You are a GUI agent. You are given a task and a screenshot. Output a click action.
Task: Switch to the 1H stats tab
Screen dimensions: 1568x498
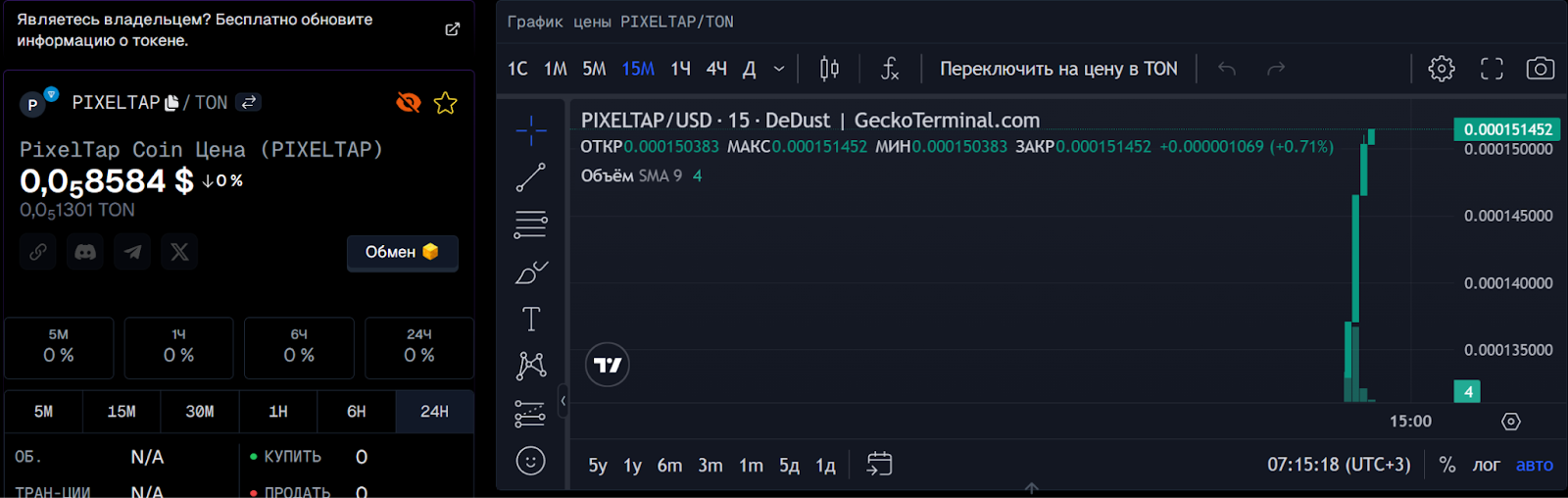pyautogui.click(x=278, y=412)
